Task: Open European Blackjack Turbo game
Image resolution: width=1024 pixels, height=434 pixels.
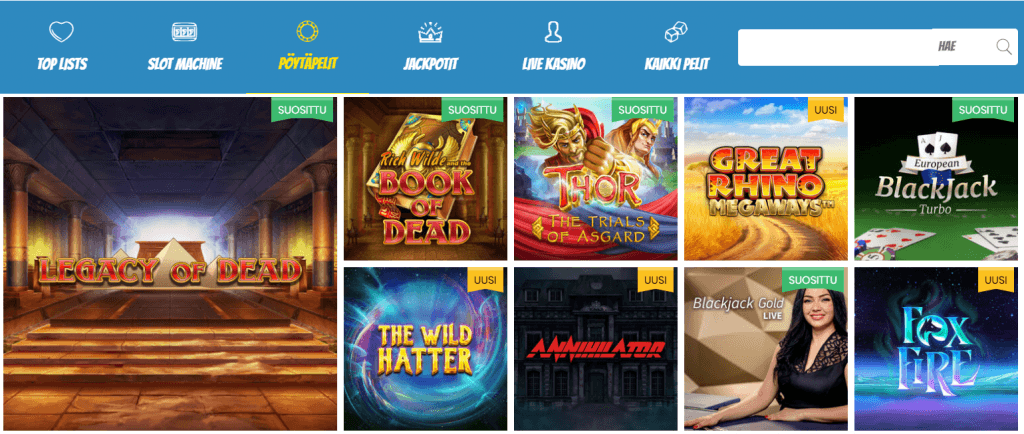Action: click(936, 179)
